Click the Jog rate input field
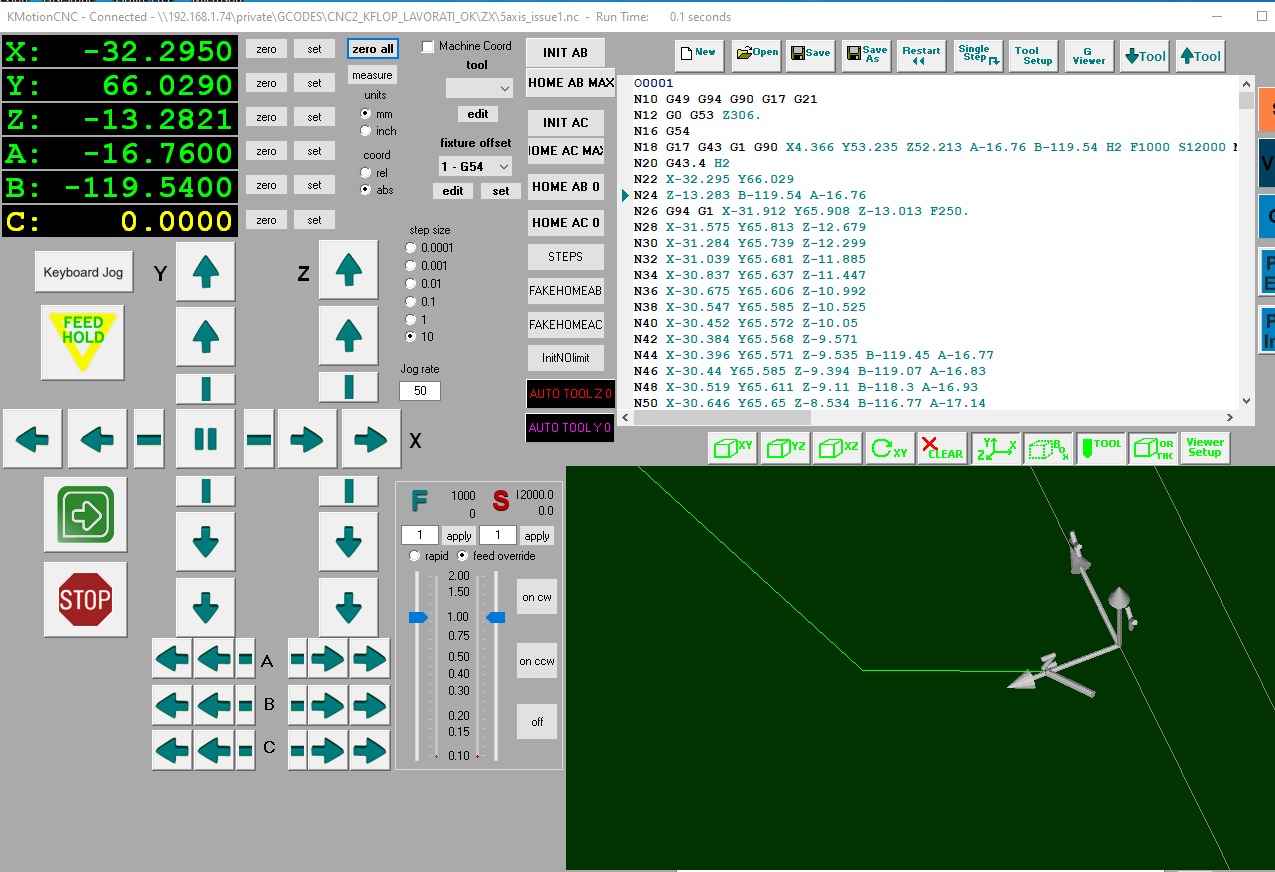 [420, 391]
